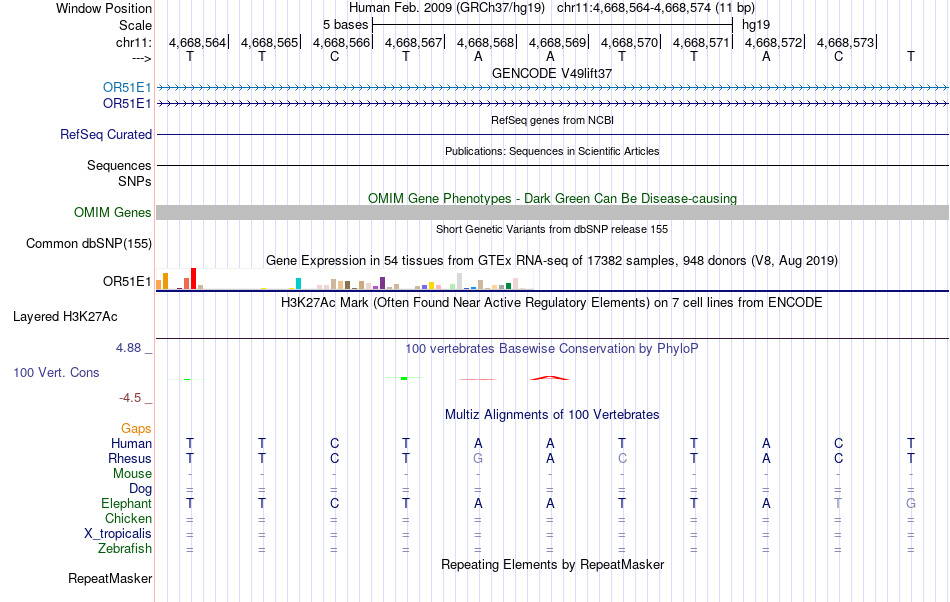Click the faded C in the Rhesus row

point(622,458)
